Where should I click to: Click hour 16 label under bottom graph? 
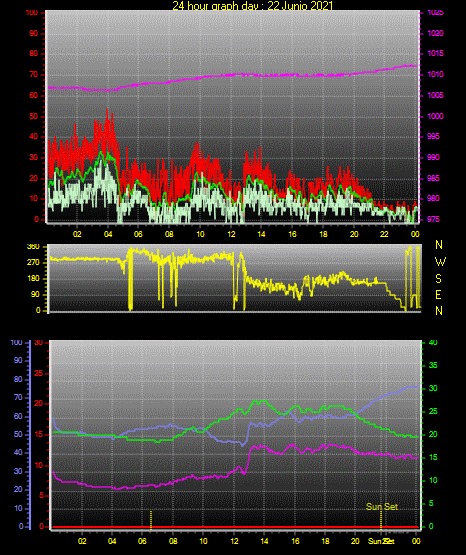[x=295, y=541]
